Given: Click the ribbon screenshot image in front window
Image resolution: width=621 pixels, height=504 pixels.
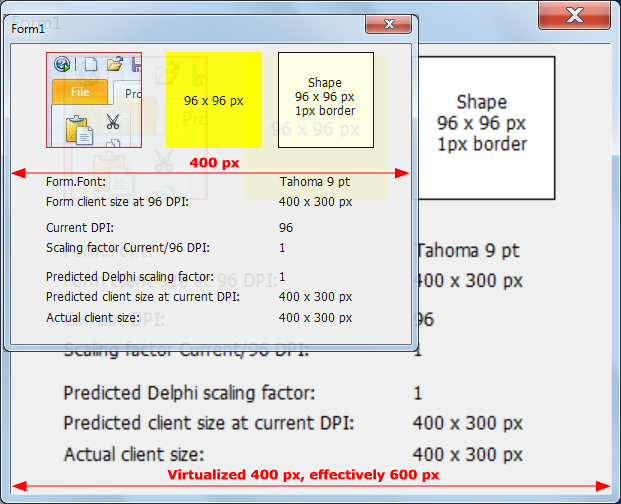Looking at the screenshot, I should (x=94, y=100).
